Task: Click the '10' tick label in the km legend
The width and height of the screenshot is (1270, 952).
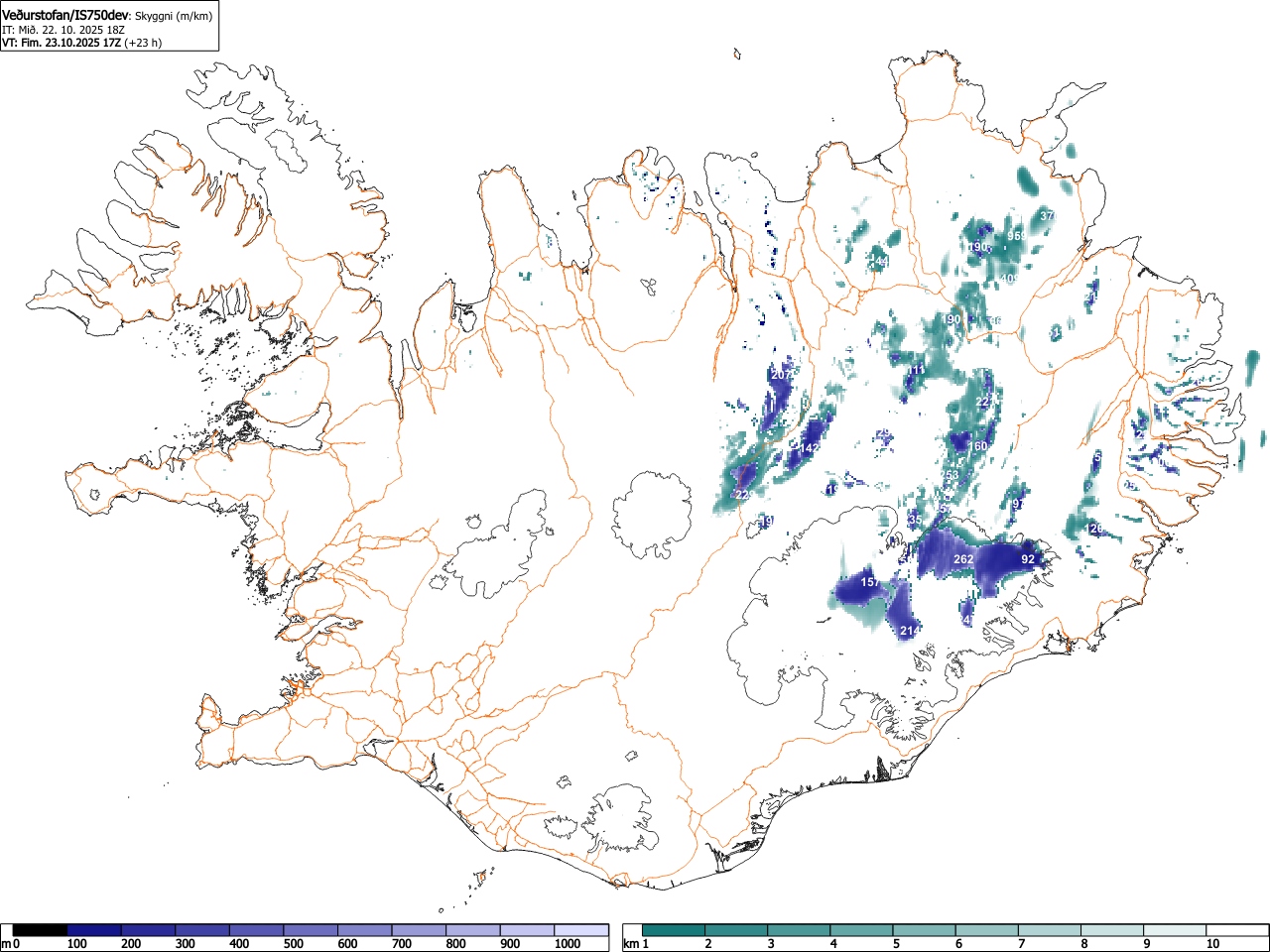Action: (1212, 944)
